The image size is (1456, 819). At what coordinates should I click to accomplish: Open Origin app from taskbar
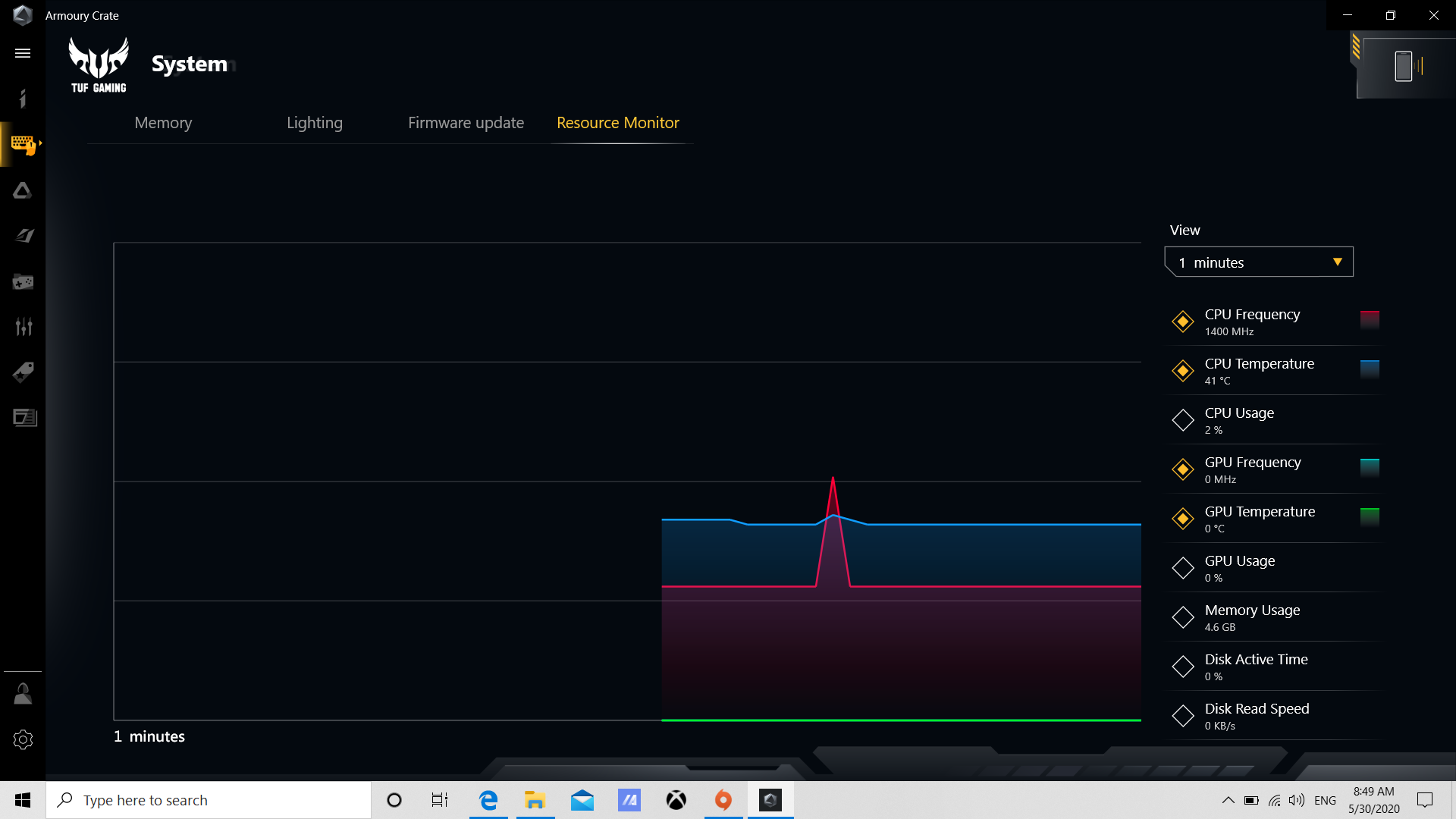(x=723, y=800)
